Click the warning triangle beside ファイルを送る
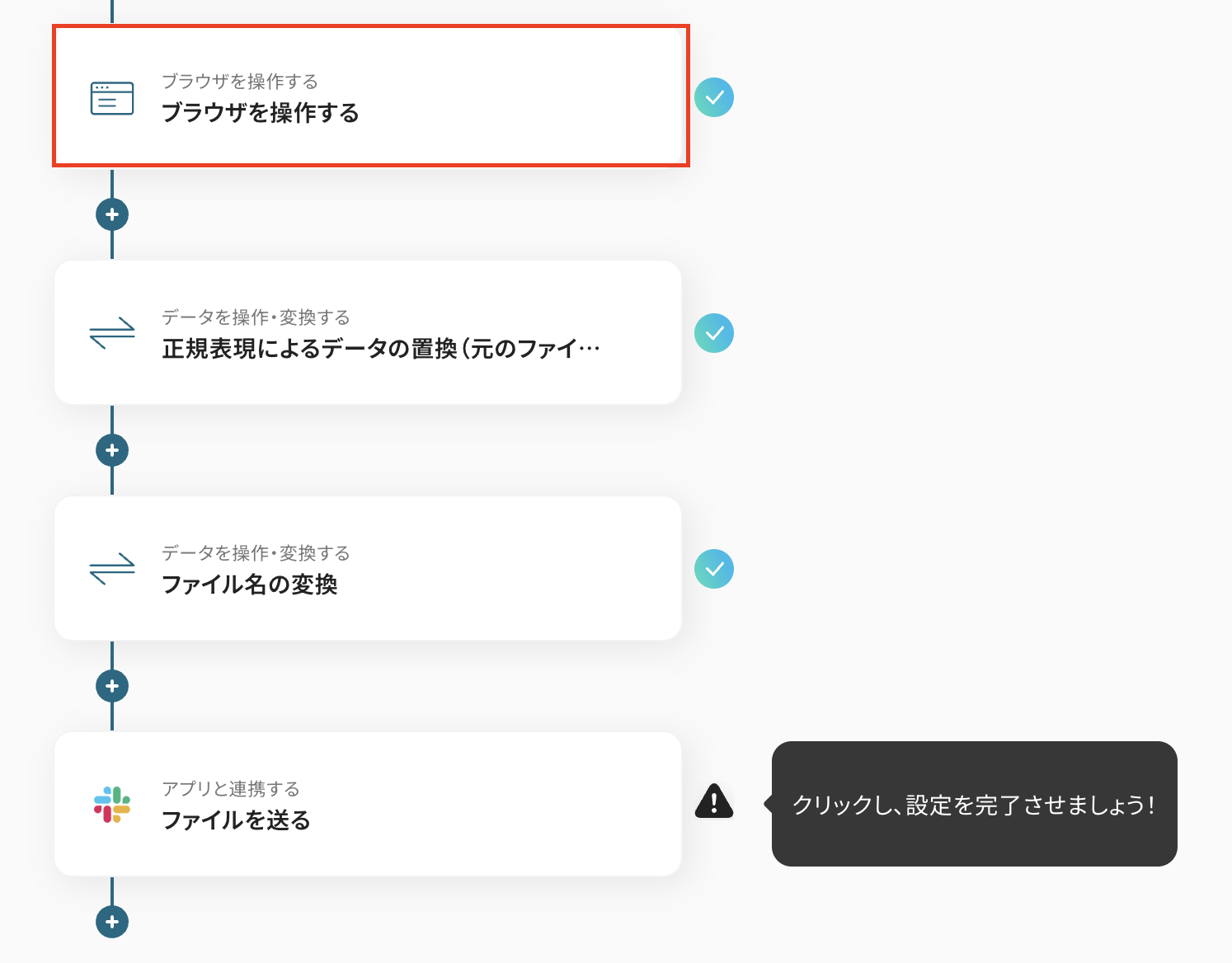Image resolution: width=1232 pixels, height=963 pixels. coord(714,801)
